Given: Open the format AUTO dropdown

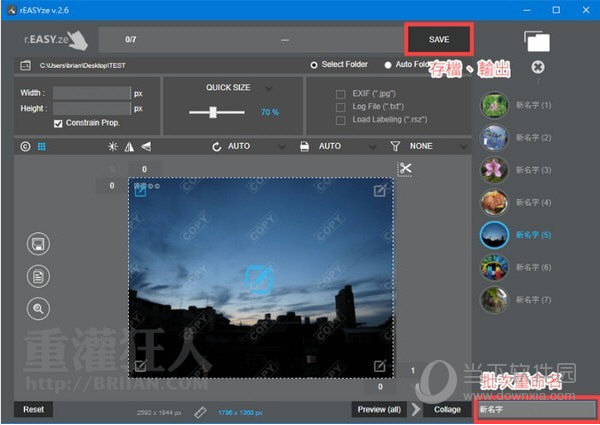Looking at the screenshot, I should 372,147.
